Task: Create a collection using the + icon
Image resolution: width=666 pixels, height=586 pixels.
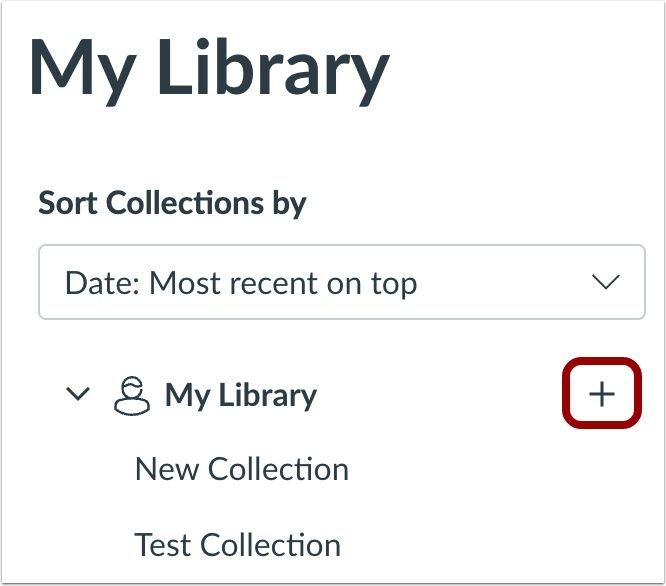Action: [601, 394]
